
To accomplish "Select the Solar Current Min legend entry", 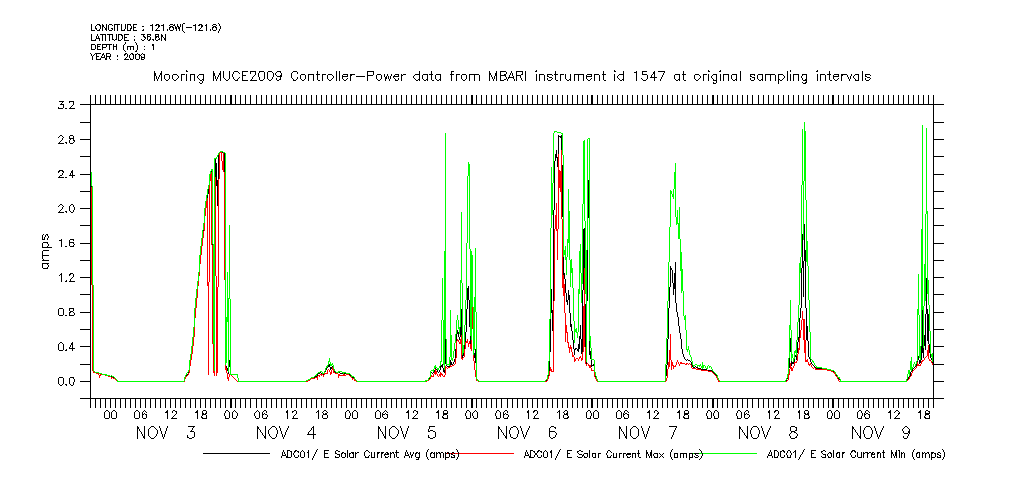I will [855, 454].
